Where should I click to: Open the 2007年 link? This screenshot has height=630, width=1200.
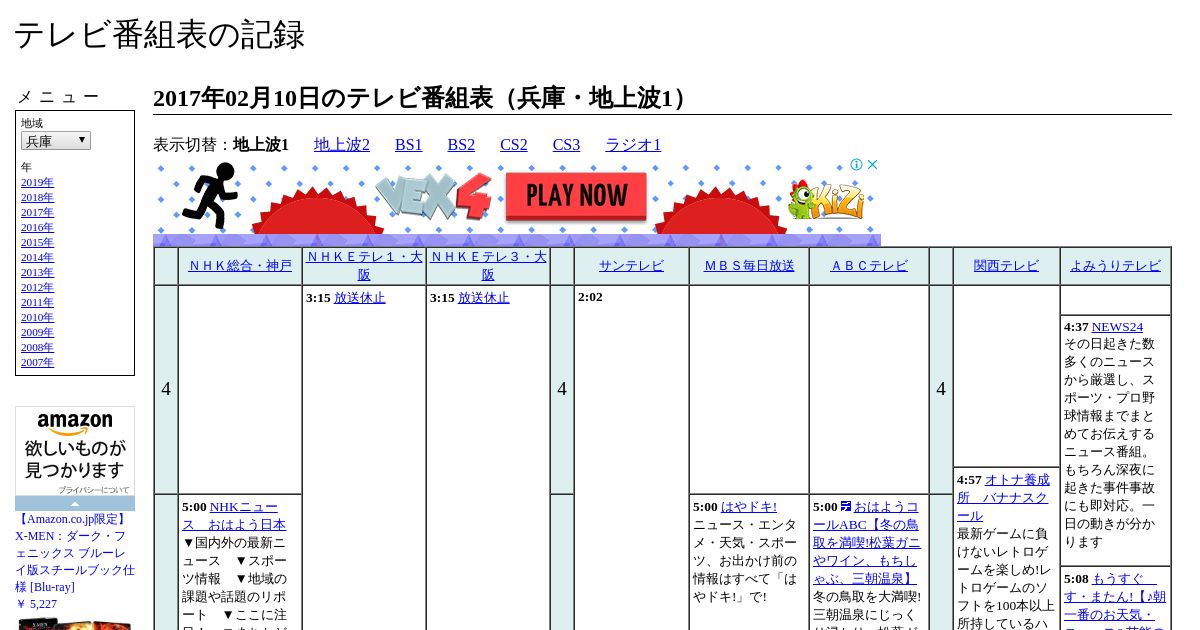pos(37,363)
